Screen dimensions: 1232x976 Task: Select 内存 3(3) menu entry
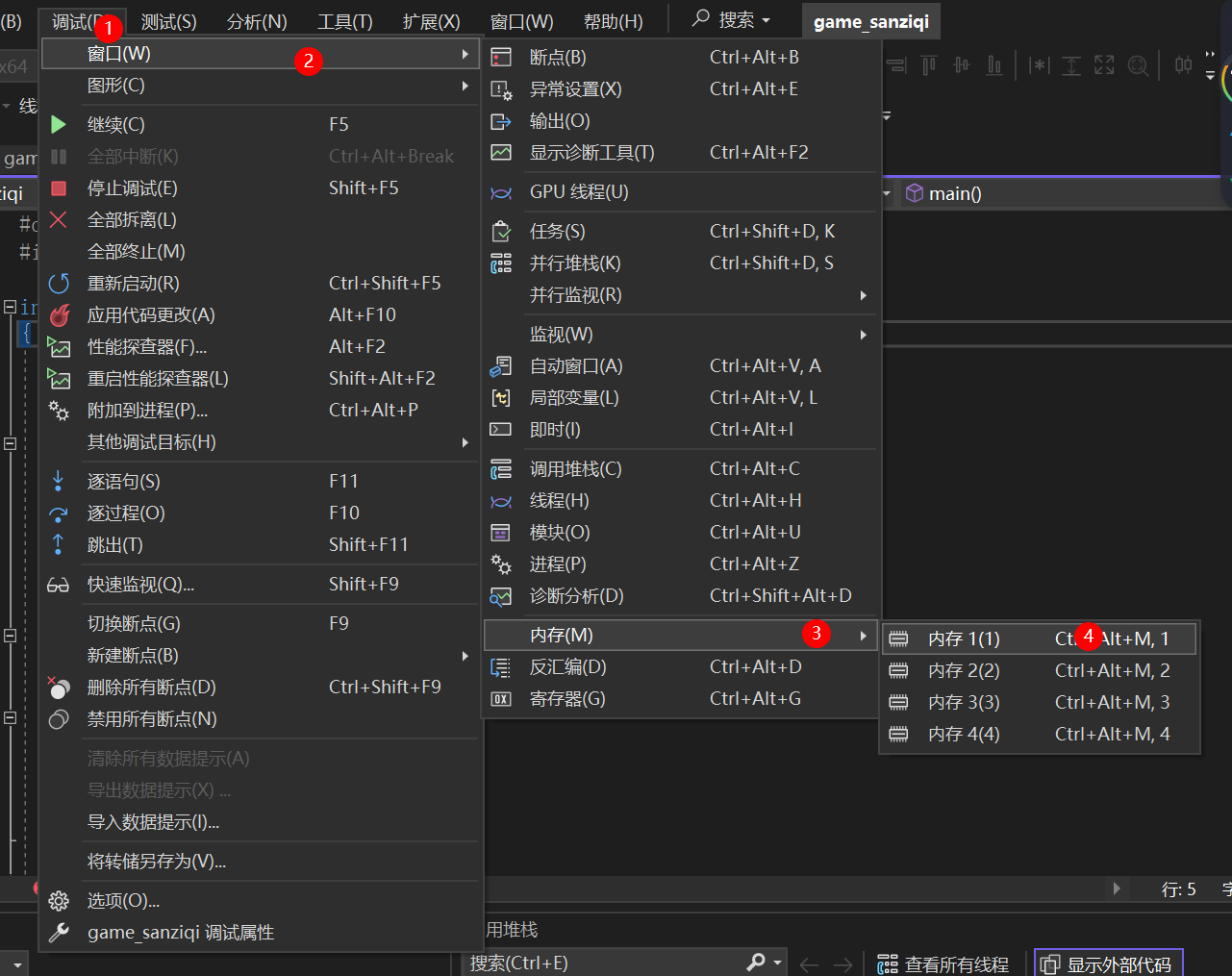tap(1041, 703)
